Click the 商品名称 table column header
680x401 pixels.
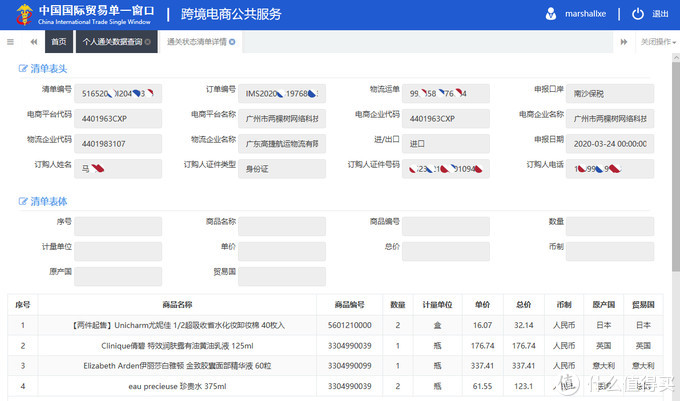click(x=177, y=304)
